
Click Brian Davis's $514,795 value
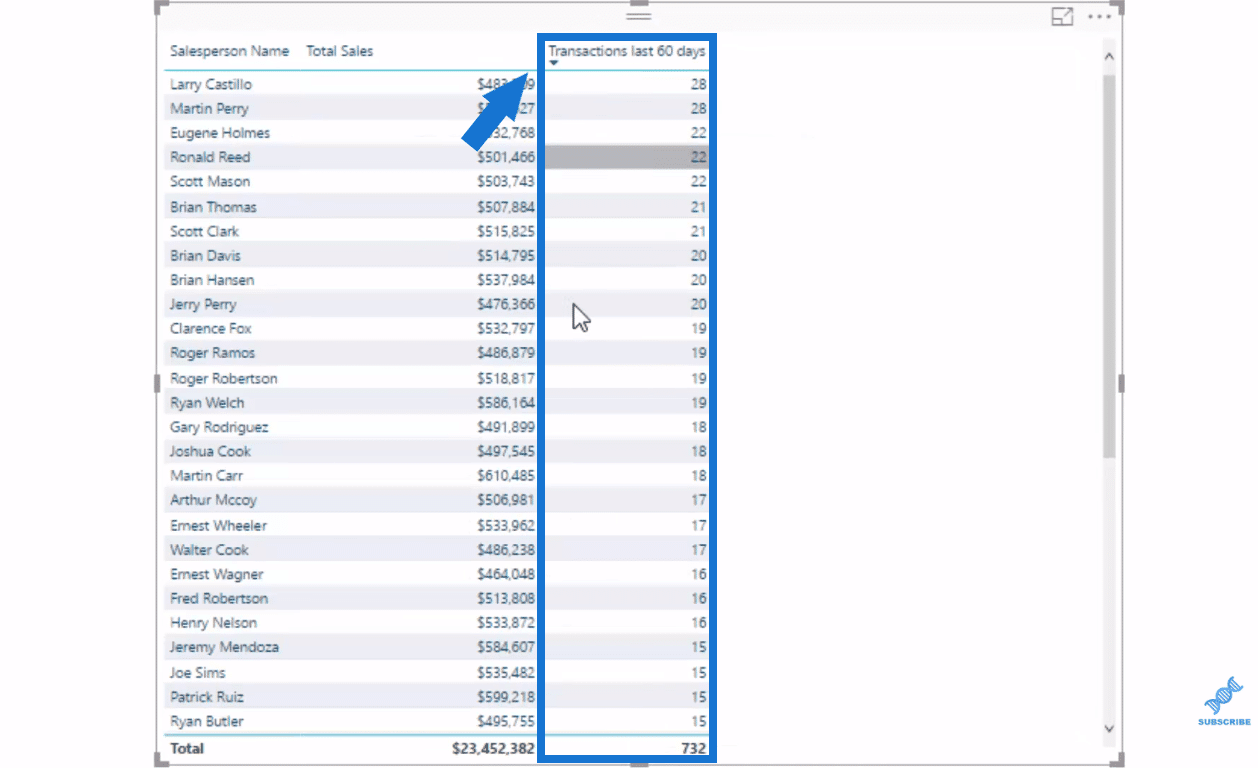click(x=506, y=255)
